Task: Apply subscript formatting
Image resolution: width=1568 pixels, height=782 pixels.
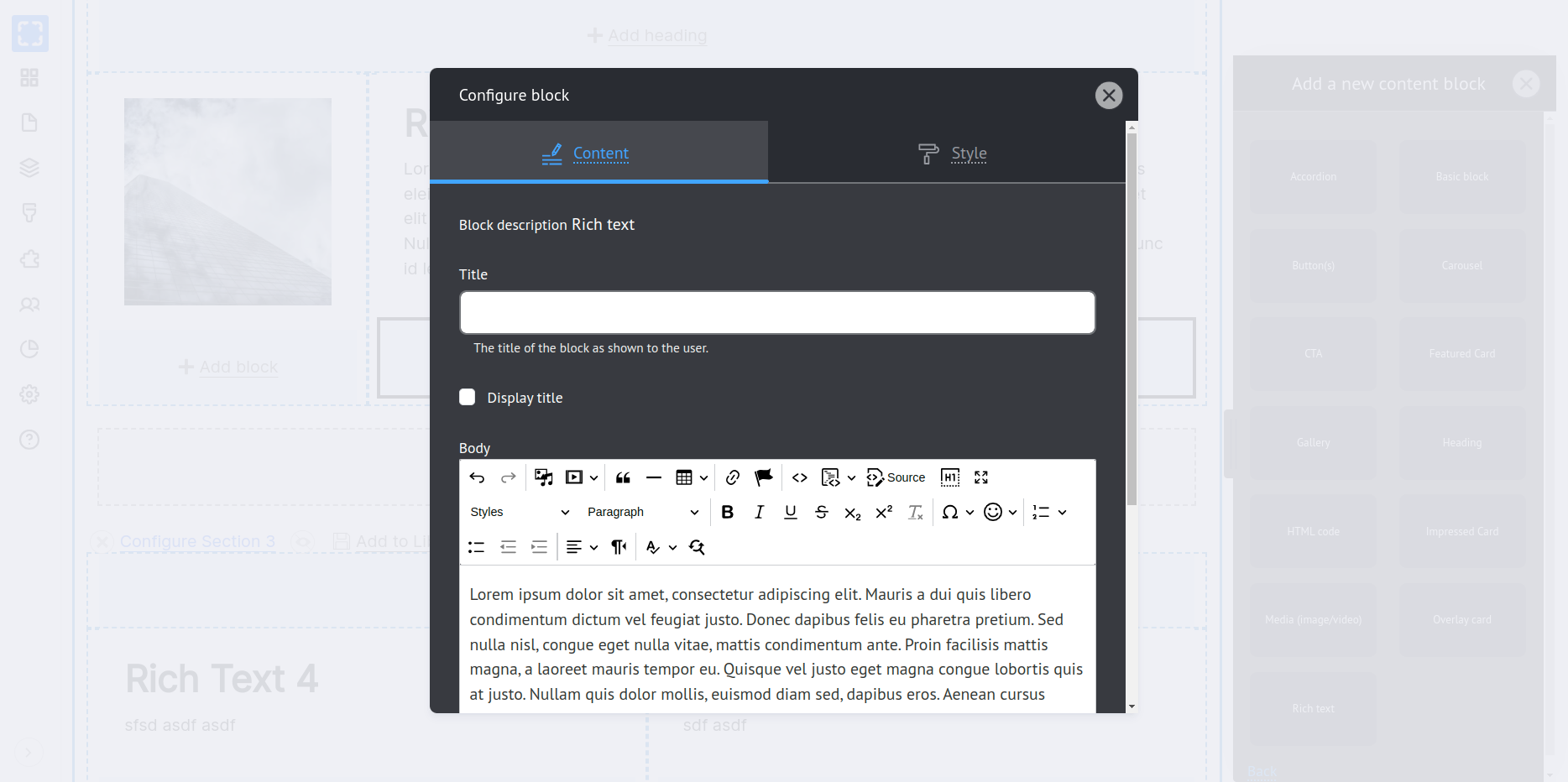Action: pos(853,512)
